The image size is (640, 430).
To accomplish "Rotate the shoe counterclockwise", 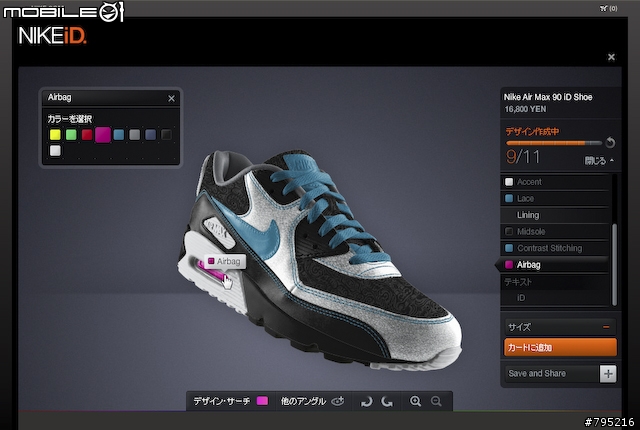I will click(387, 401).
